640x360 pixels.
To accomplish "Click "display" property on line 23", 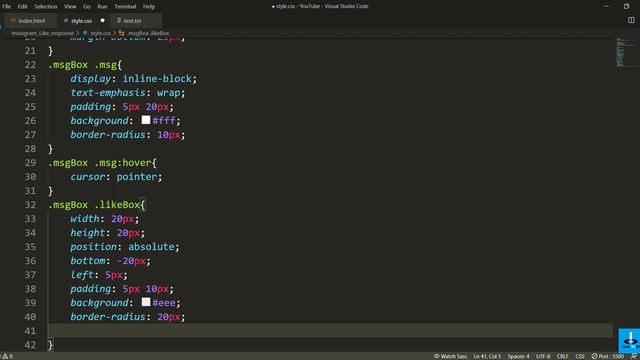I will coord(91,78).
